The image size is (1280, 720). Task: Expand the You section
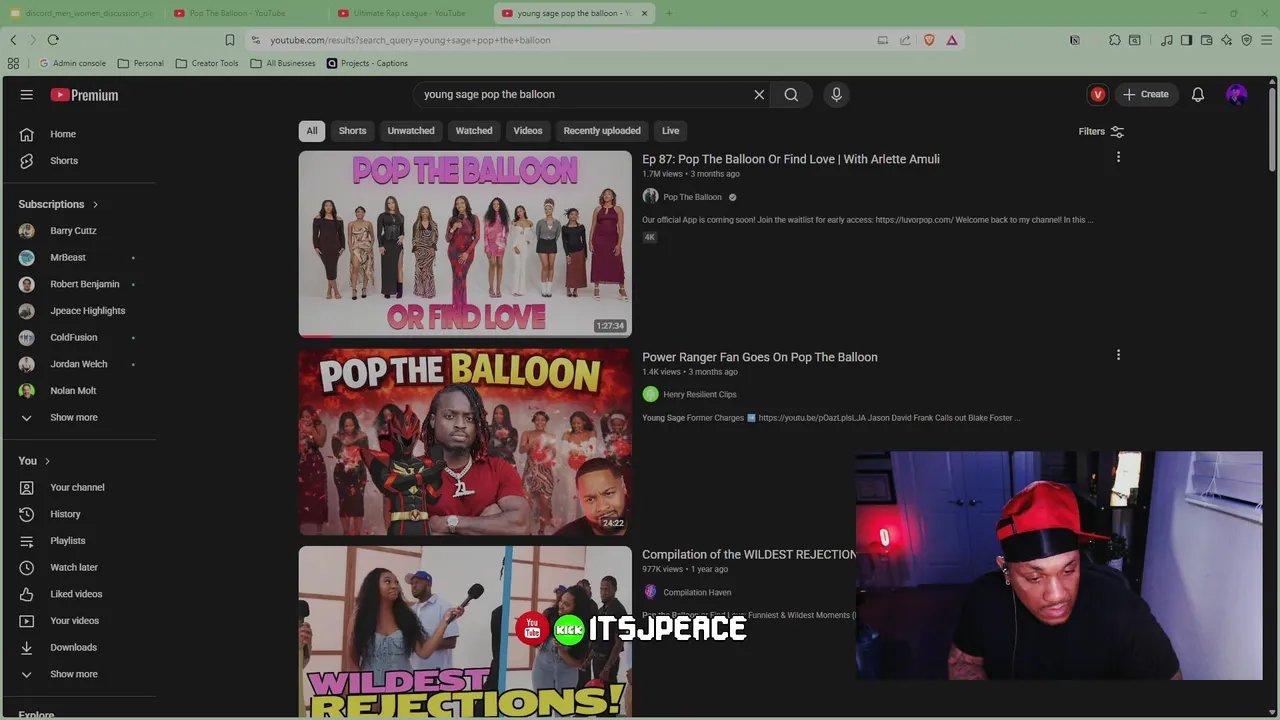(x=35, y=461)
